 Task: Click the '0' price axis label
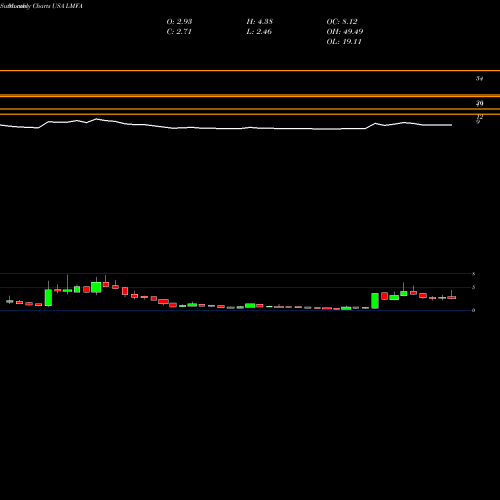tap(473, 310)
